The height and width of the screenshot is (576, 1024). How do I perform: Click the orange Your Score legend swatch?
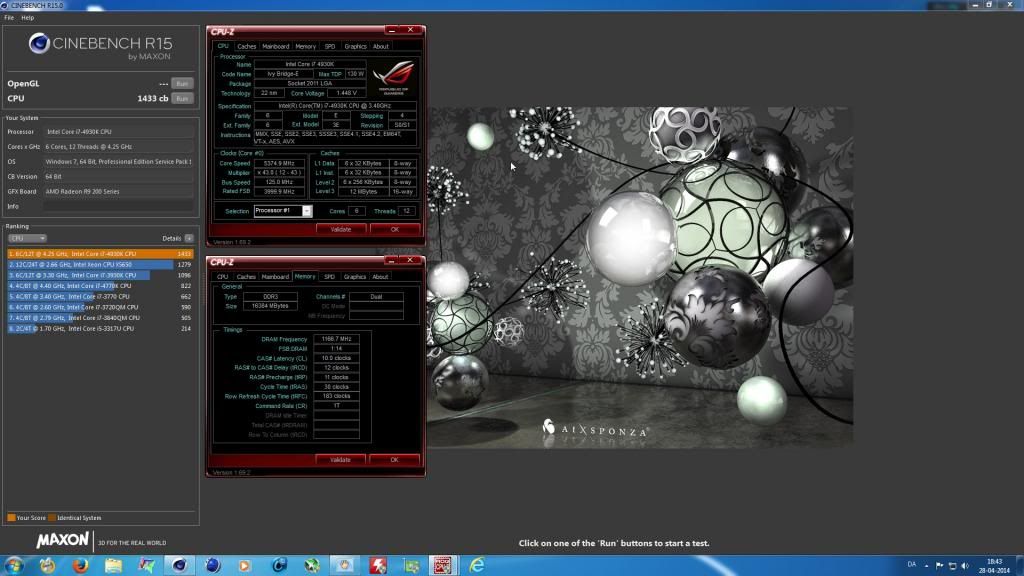11,518
